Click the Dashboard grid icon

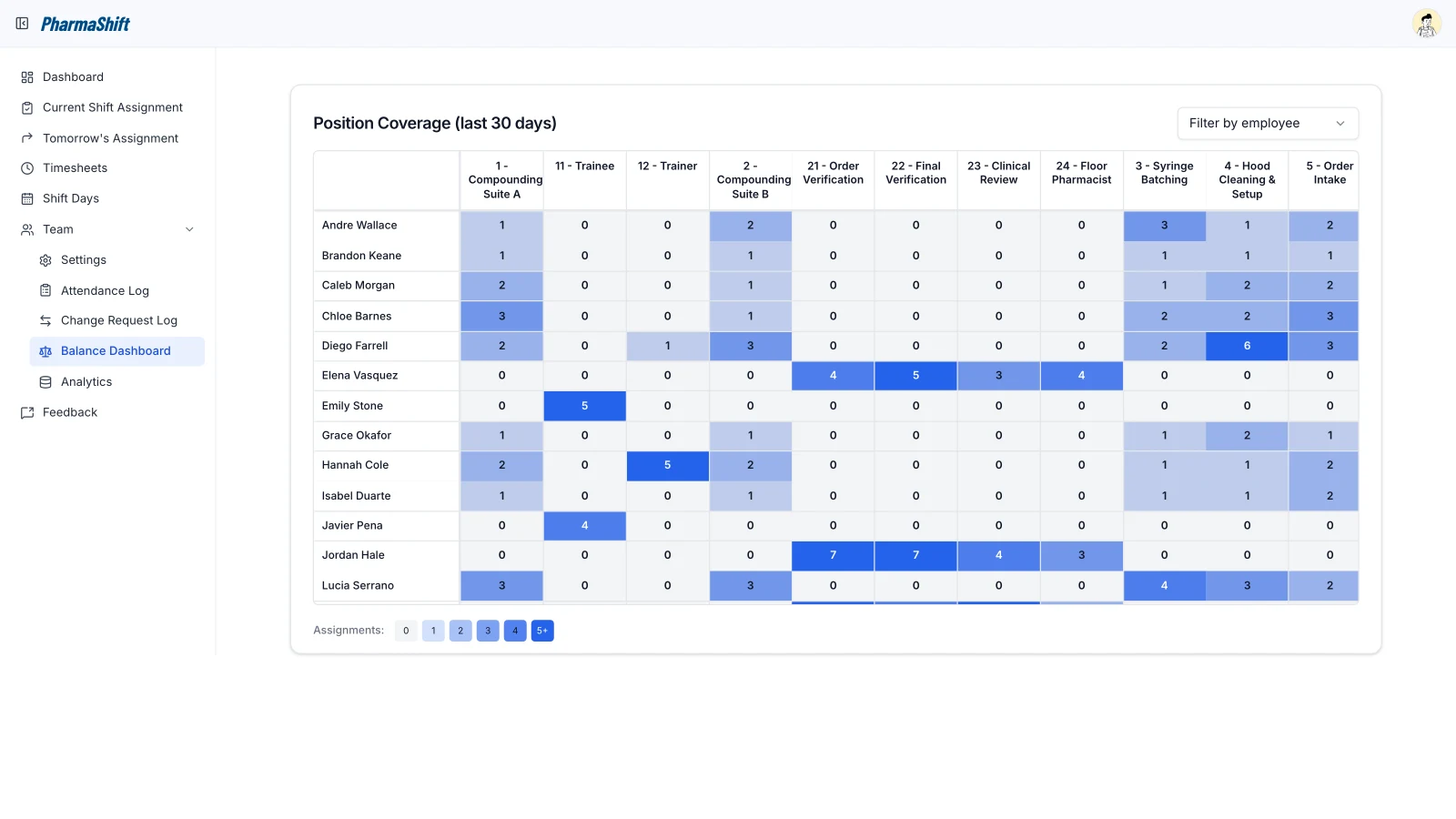tap(27, 77)
